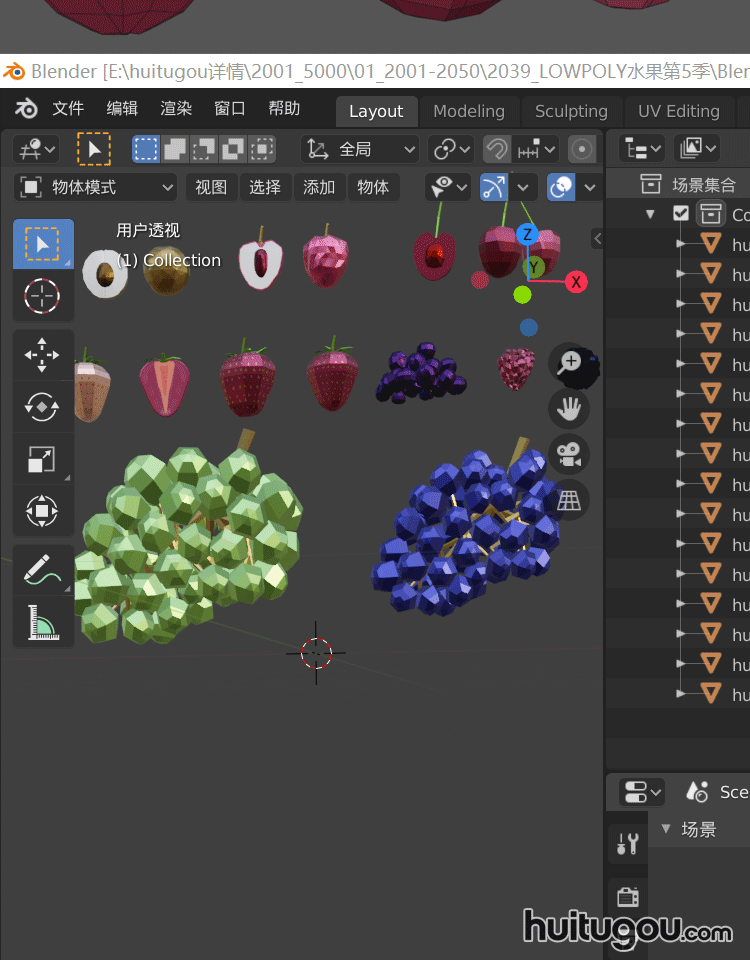Viewport: 750px width, 960px height.
Task: Collapse the 场景 panel in properties
Action: pyautogui.click(x=667, y=829)
